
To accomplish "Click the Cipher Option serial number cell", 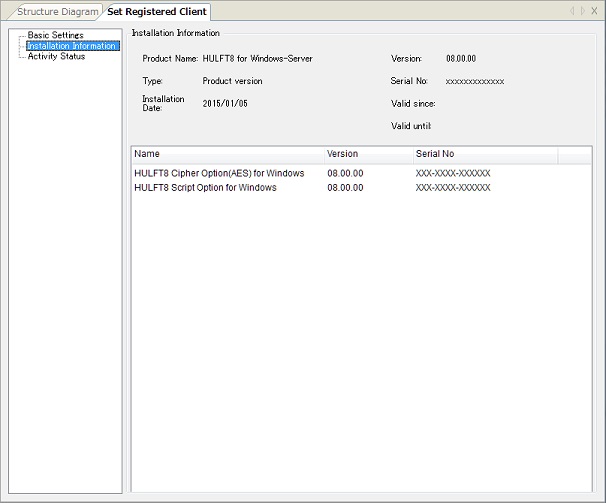I will tap(453, 173).
